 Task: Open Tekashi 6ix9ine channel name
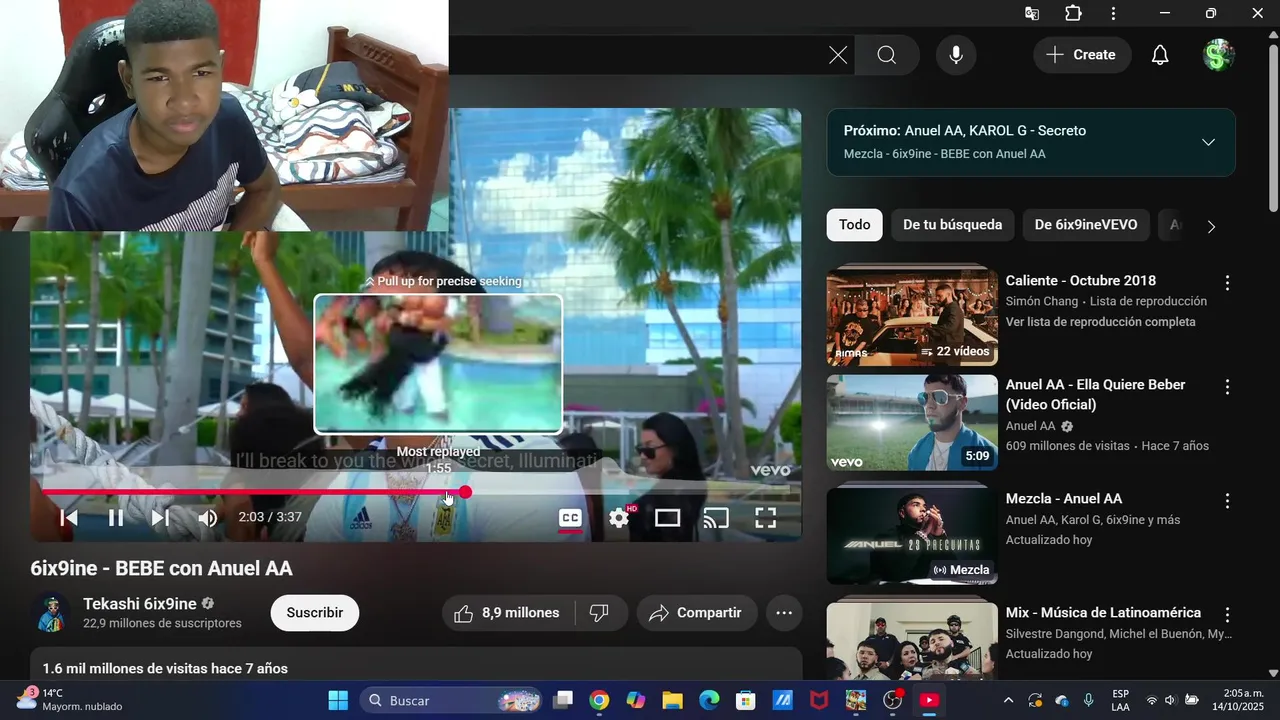pyautogui.click(x=140, y=604)
